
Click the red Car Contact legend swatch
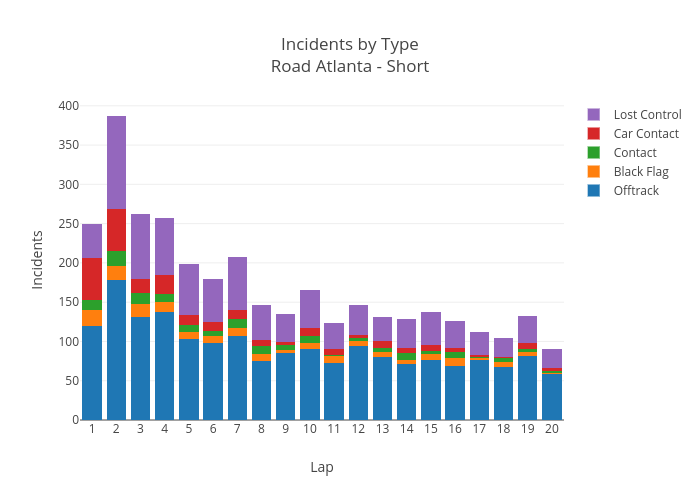coord(593,134)
